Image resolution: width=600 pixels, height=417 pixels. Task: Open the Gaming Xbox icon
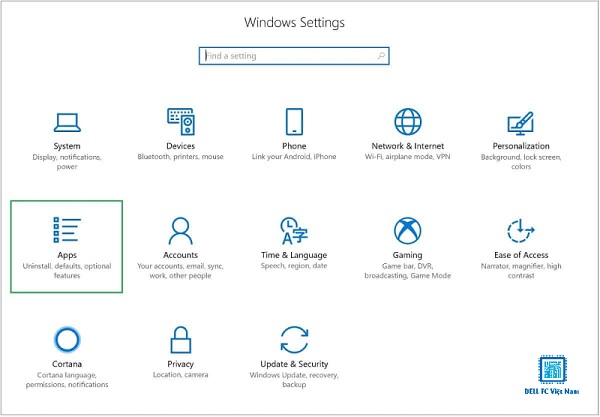pyautogui.click(x=408, y=231)
